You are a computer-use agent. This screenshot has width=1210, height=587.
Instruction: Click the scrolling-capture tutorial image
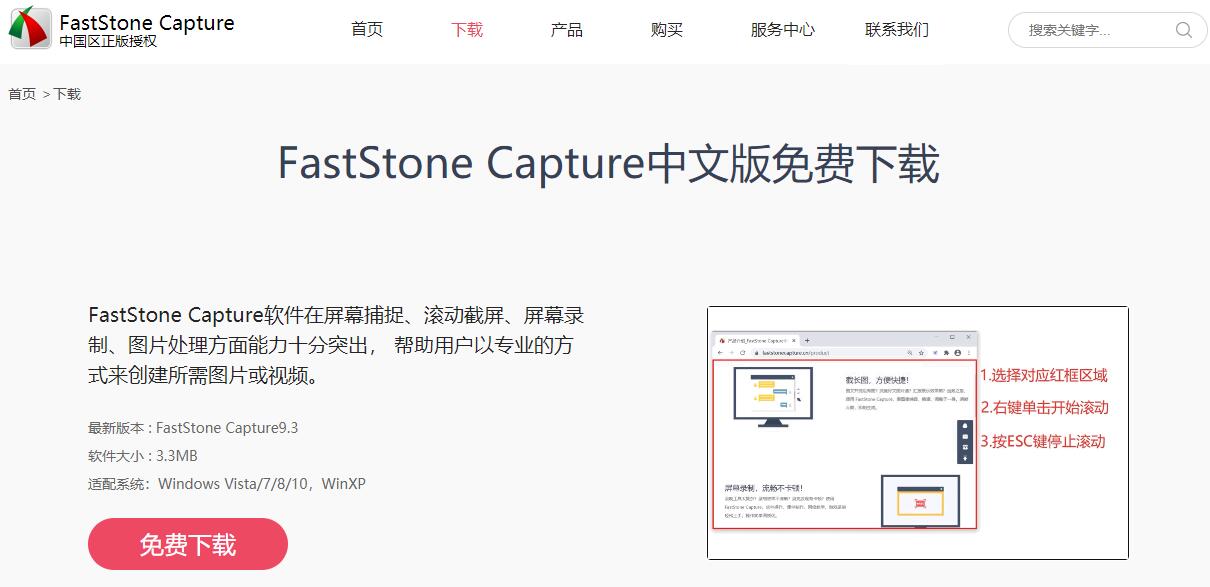click(918, 433)
